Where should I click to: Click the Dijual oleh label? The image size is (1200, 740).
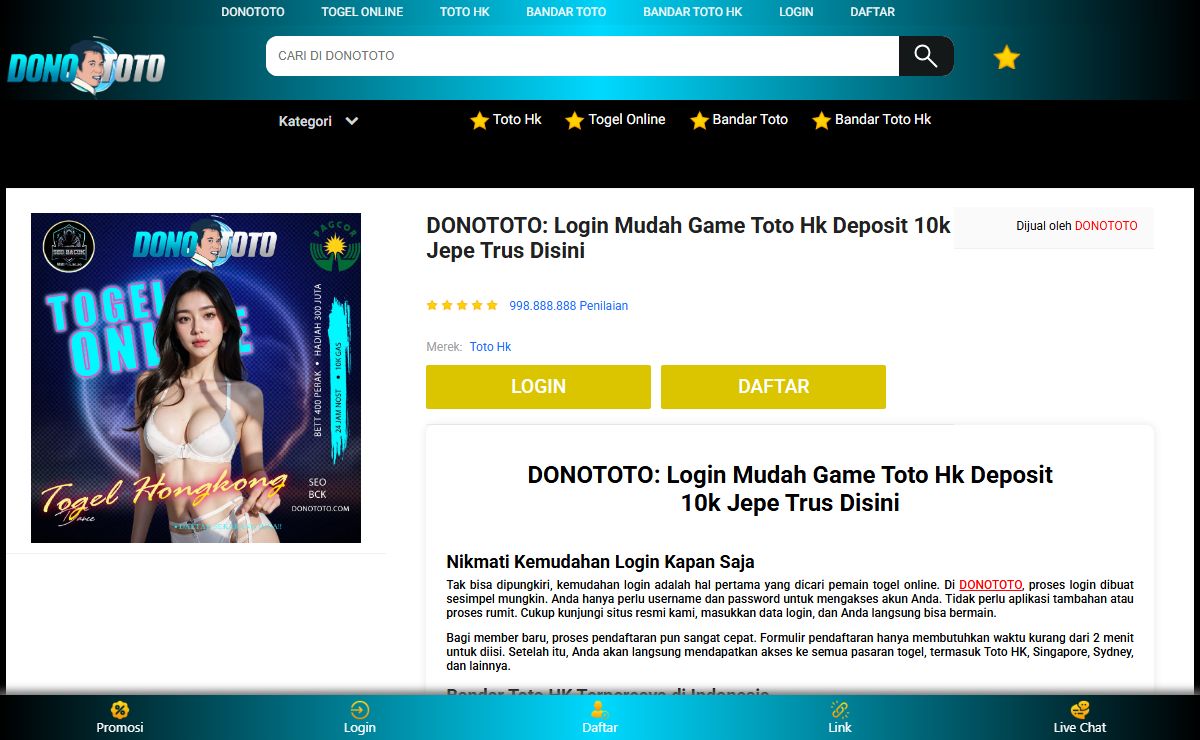click(x=1044, y=226)
